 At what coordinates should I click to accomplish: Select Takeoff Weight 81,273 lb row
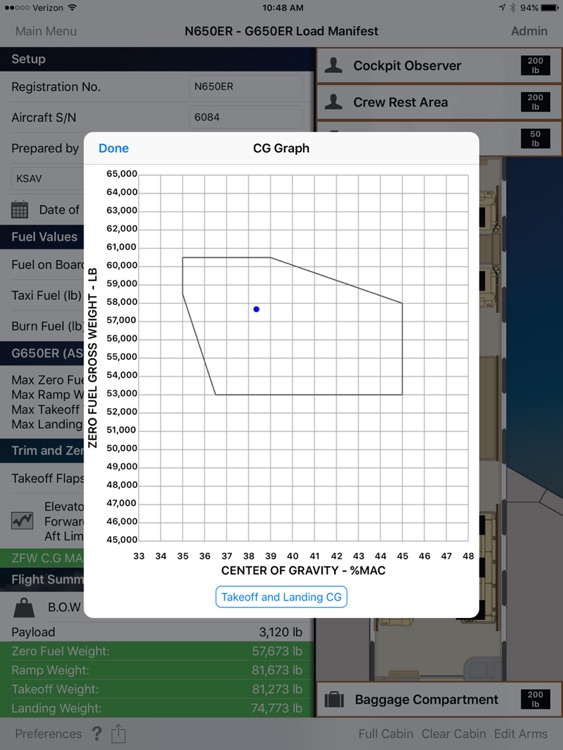[x=157, y=689]
